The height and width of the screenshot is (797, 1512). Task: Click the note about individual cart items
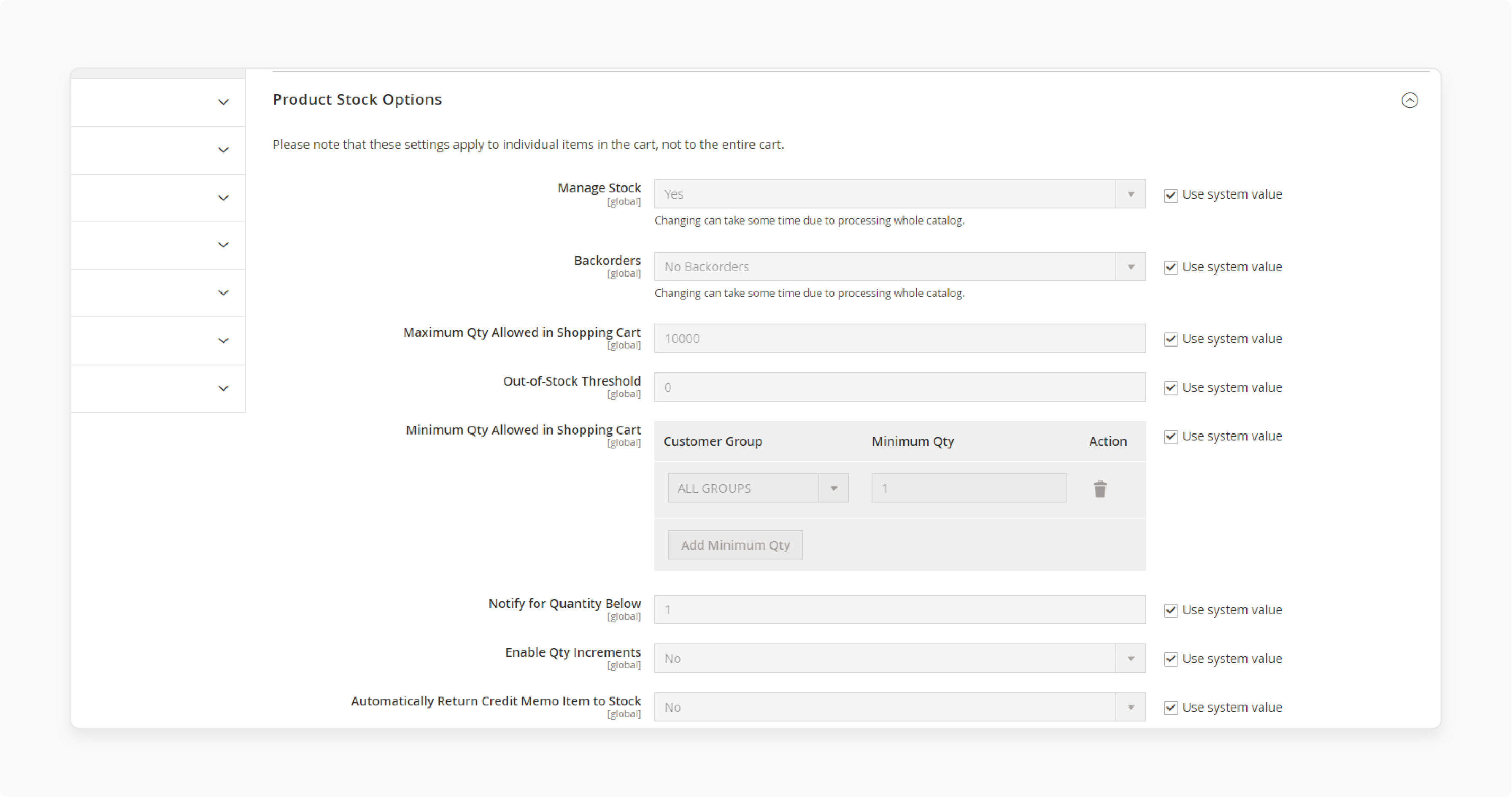528,144
